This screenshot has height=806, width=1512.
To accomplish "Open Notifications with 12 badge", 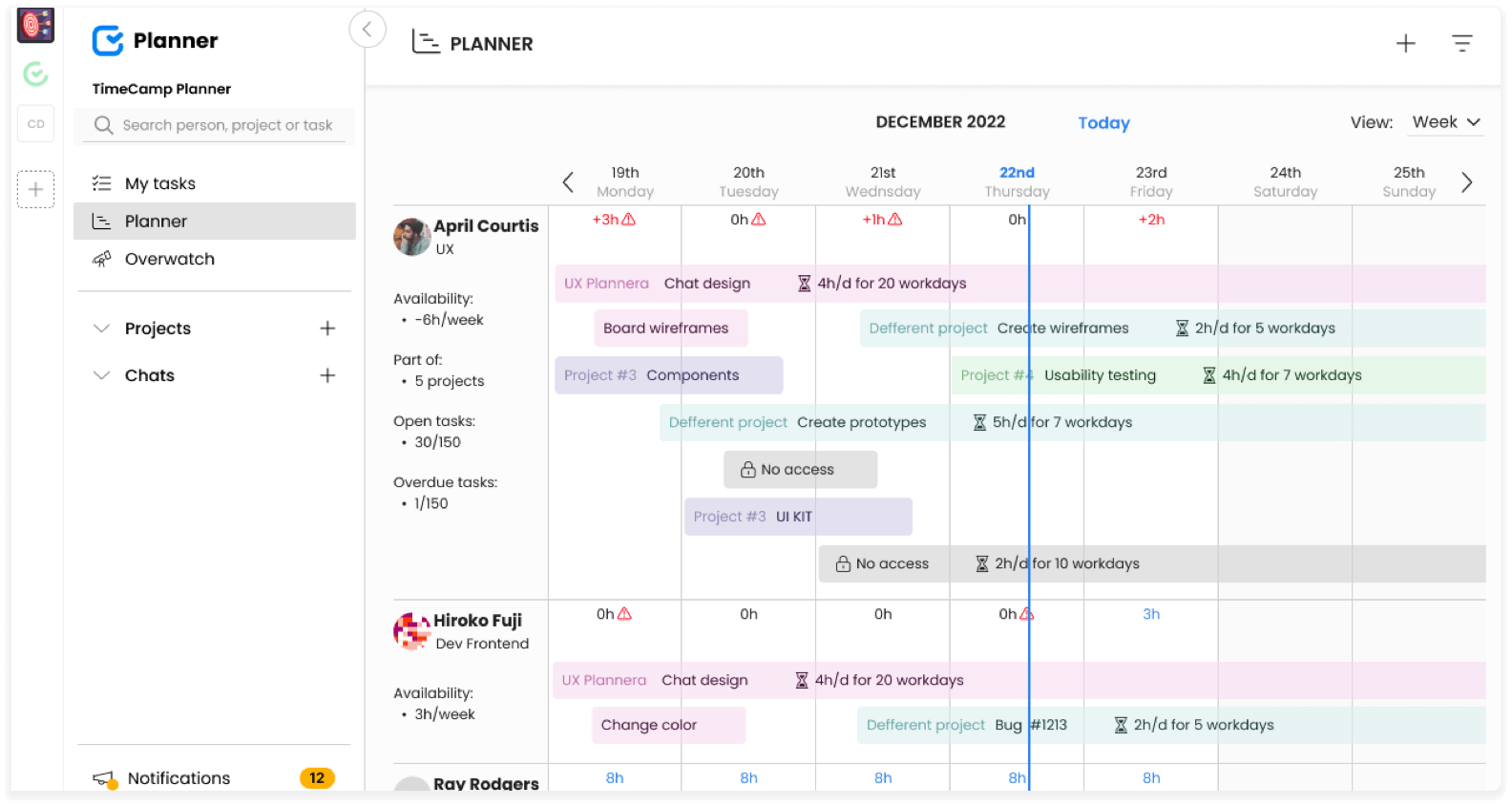I will click(x=178, y=778).
